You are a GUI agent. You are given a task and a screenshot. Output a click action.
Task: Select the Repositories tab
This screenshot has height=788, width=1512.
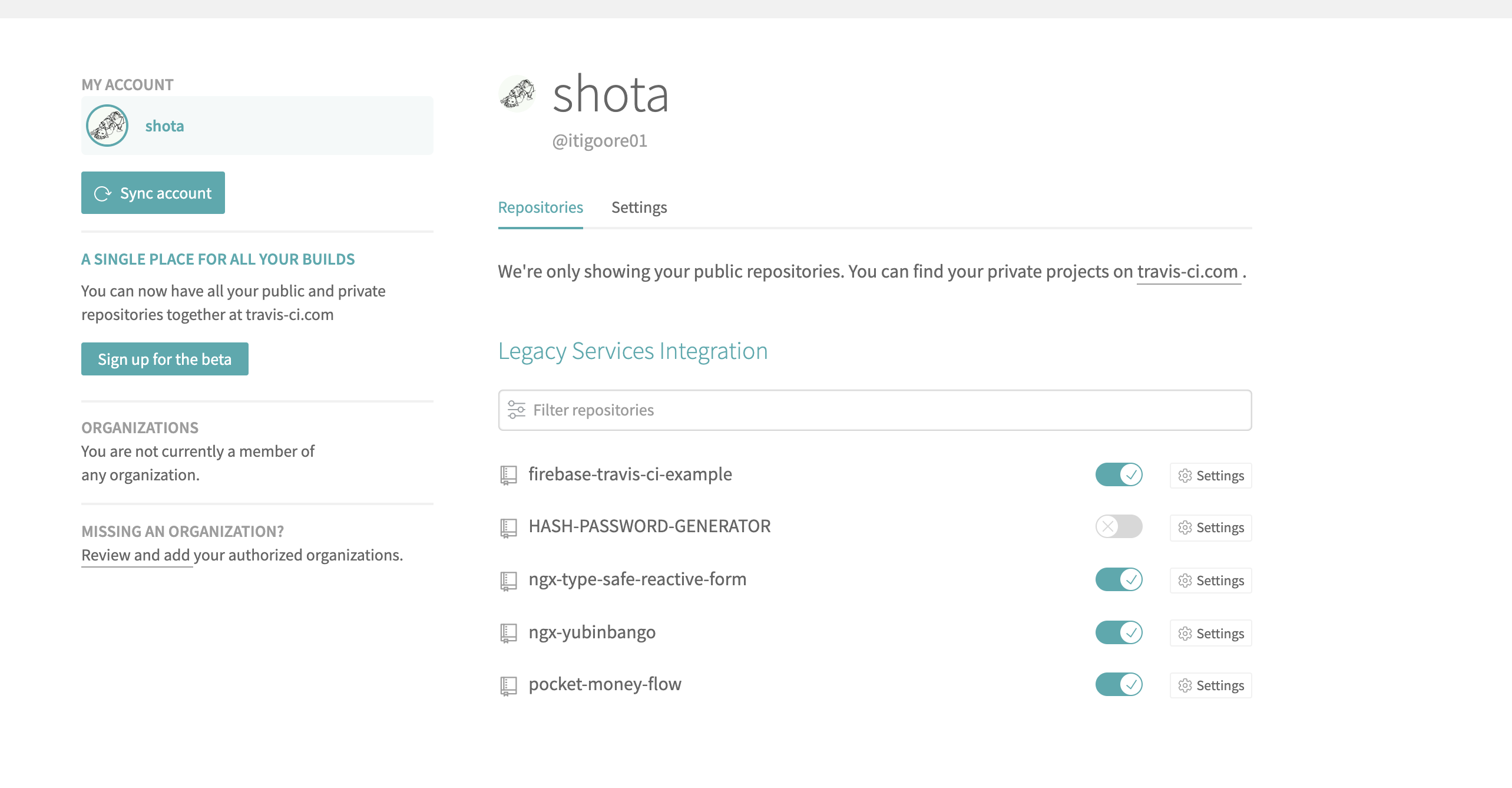tap(540, 207)
